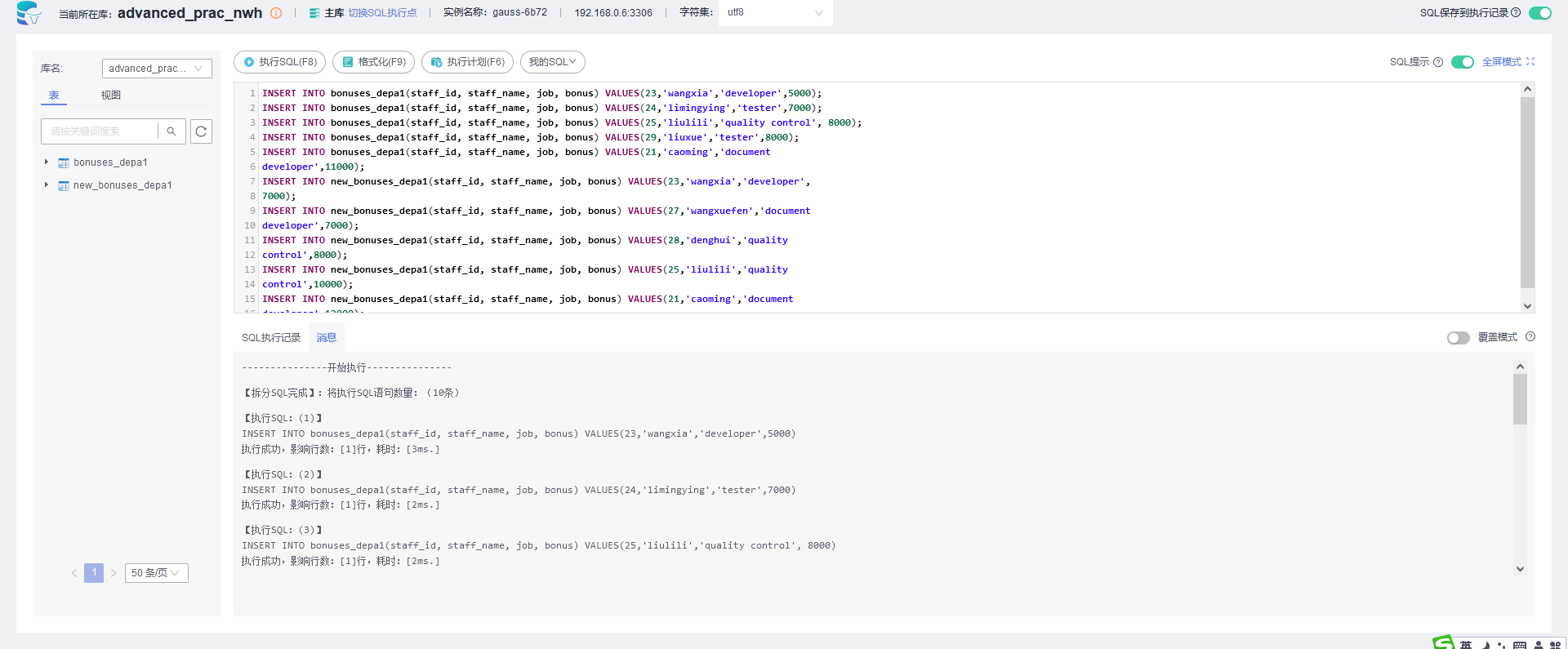The image size is (1568, 649).
Task: Switch to the 视图 tab
Action: (111, 96)
